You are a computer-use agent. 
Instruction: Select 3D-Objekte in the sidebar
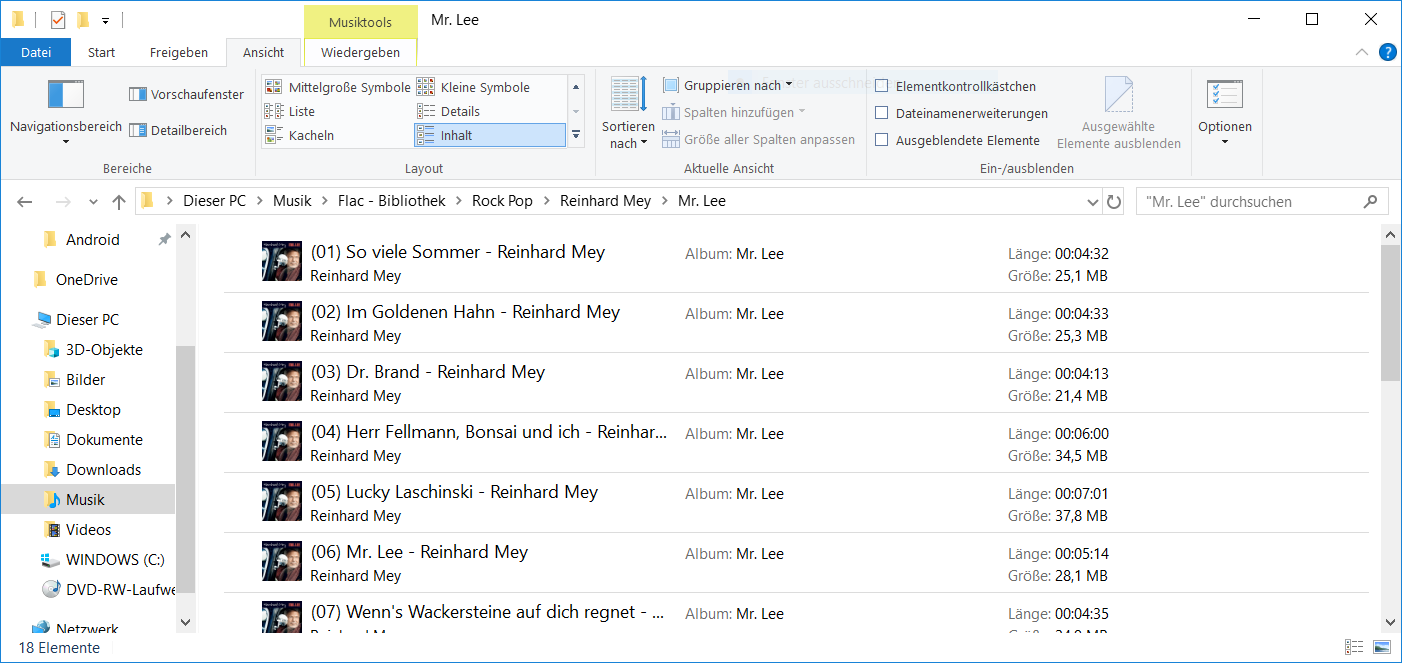pyautogui.click(x=104, y=350)
